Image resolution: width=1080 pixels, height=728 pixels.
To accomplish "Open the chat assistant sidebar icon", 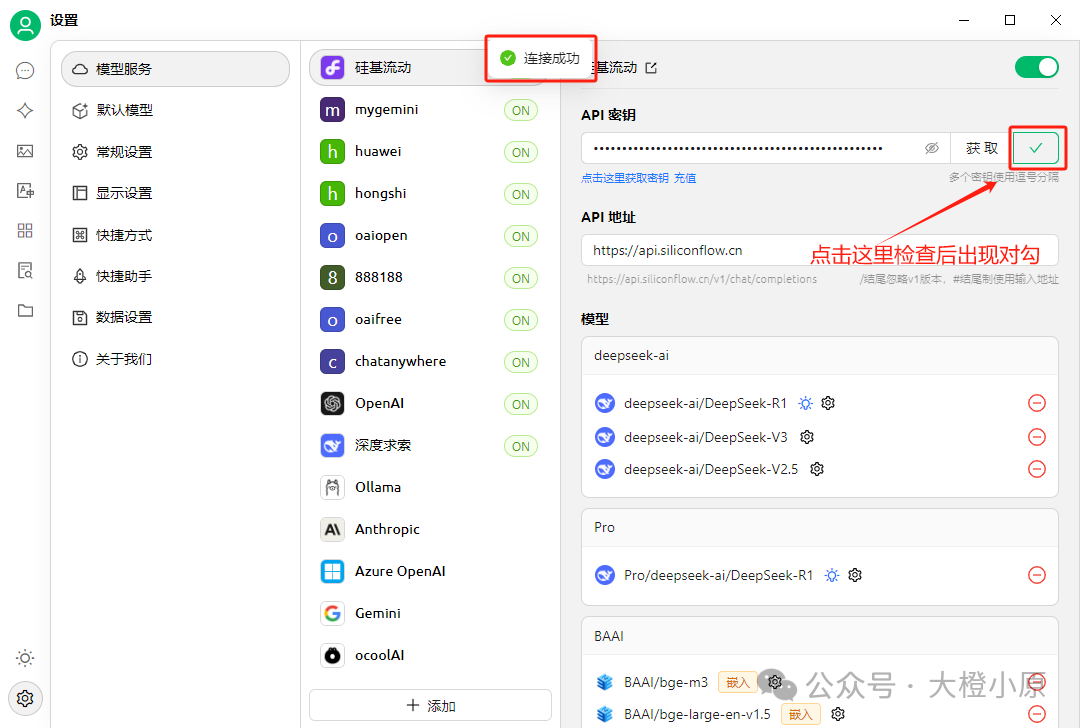I will tap(25, 70).
